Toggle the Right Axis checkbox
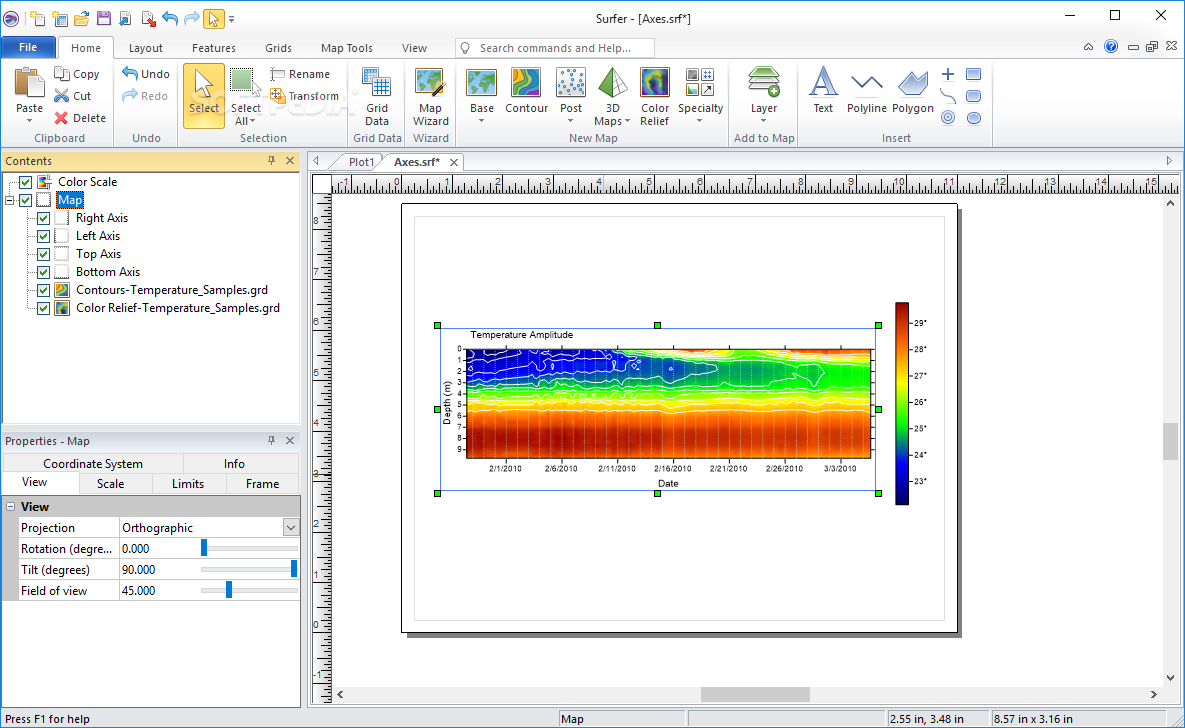This screenshot has width=1185, height=728. 44,218
